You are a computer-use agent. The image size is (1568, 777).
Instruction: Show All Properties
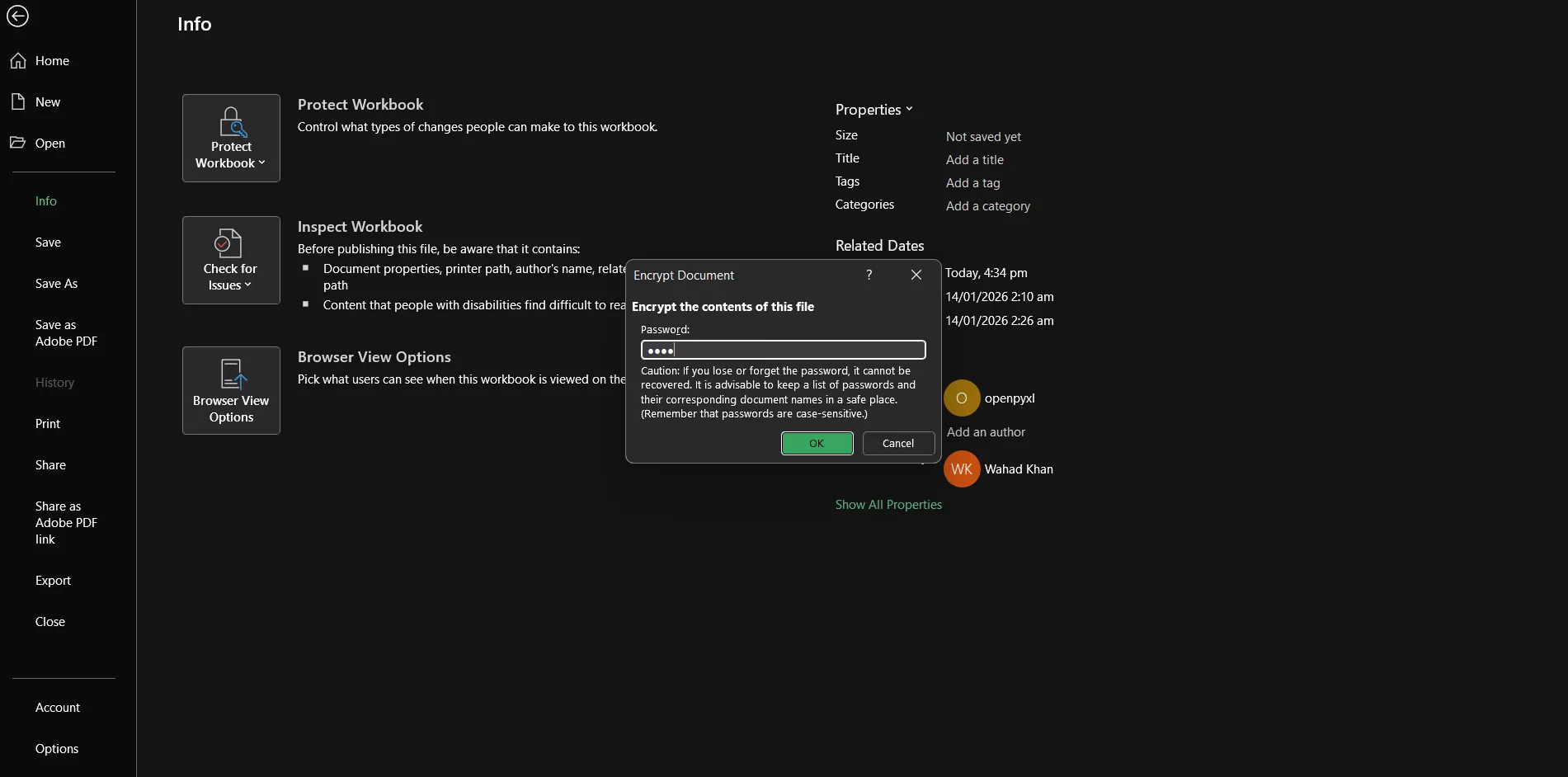coord(888,504)
